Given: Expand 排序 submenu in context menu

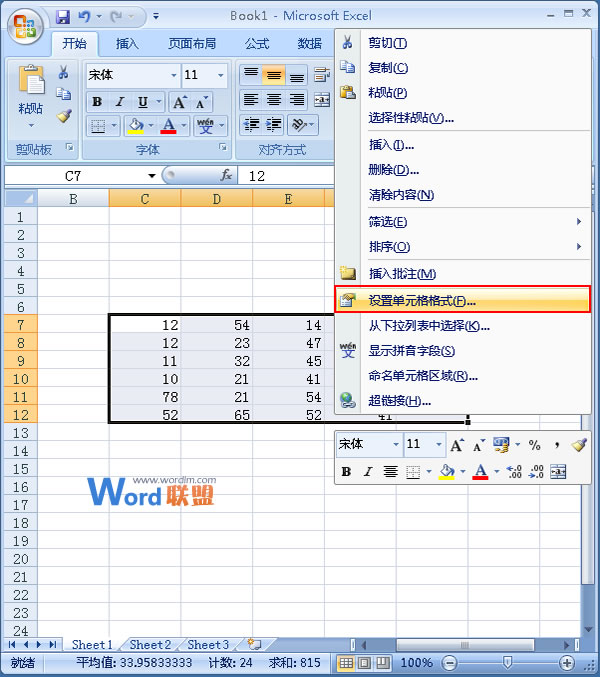Looking at the screenshot, I should point(579,247).
